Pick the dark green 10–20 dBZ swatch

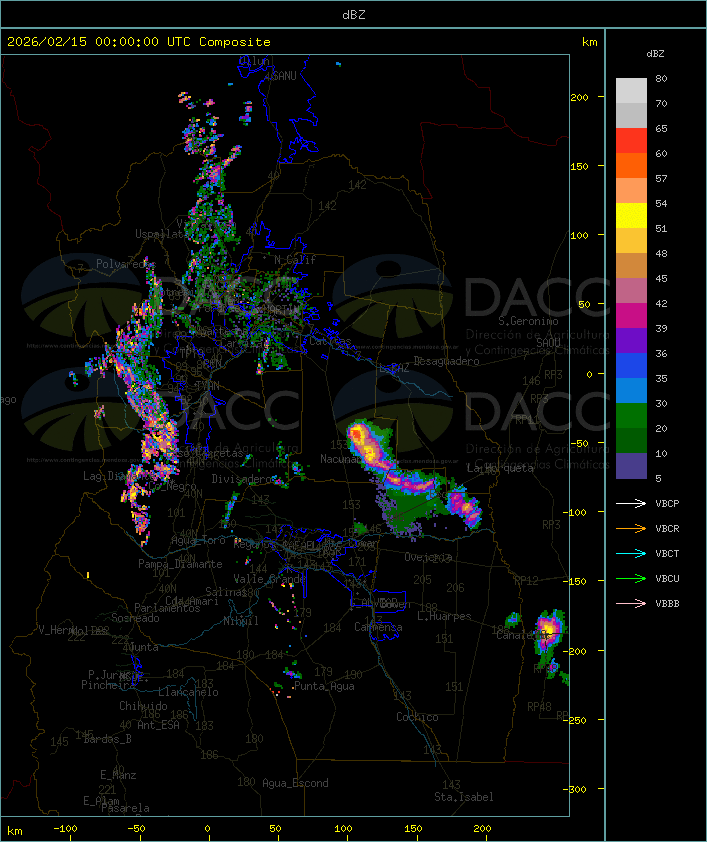(x=631, y=440)
